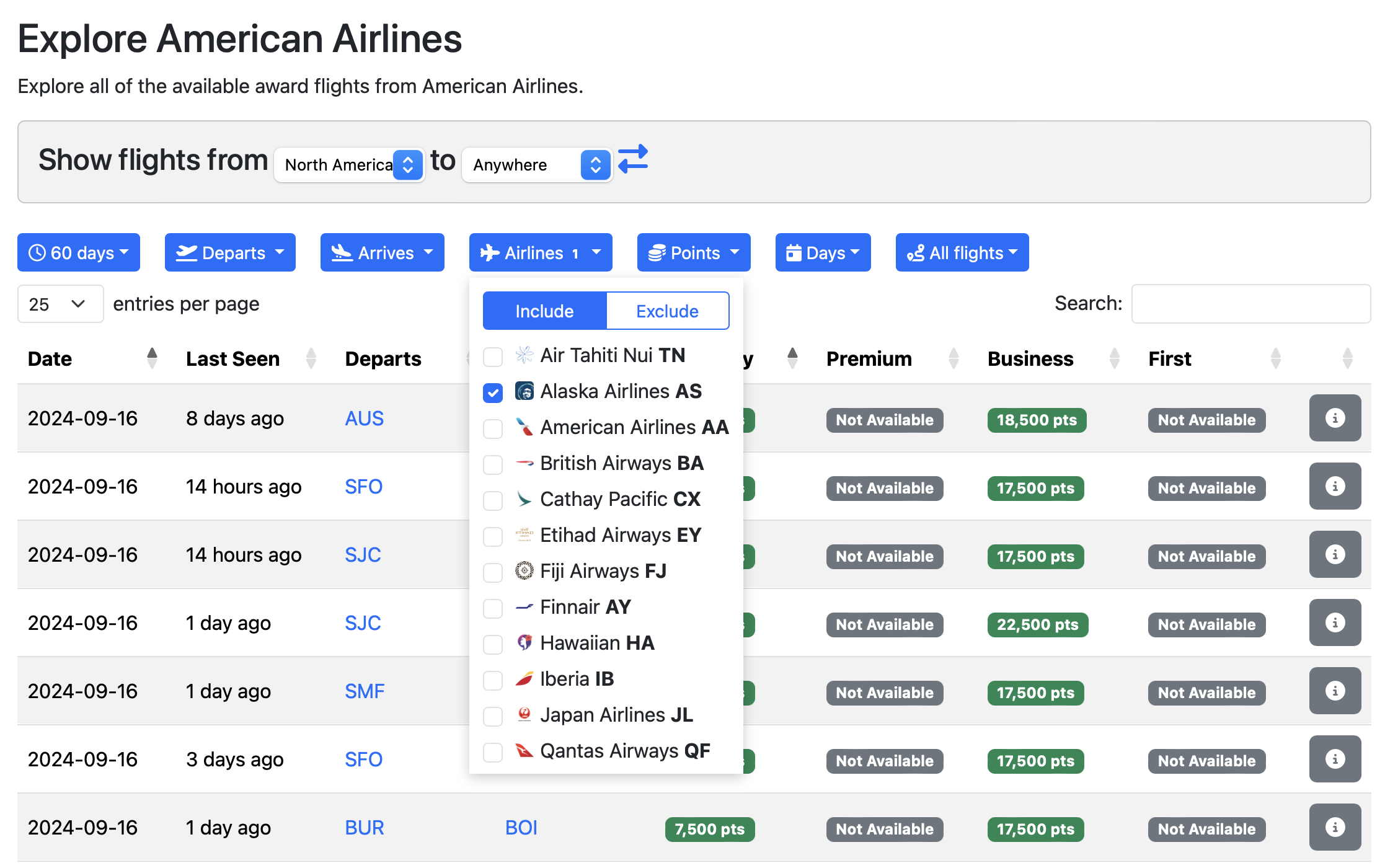Switch to the Exclude tab
Image resolution: width=1385 pixels, height=868 pixels.
[x=668, y=311]
